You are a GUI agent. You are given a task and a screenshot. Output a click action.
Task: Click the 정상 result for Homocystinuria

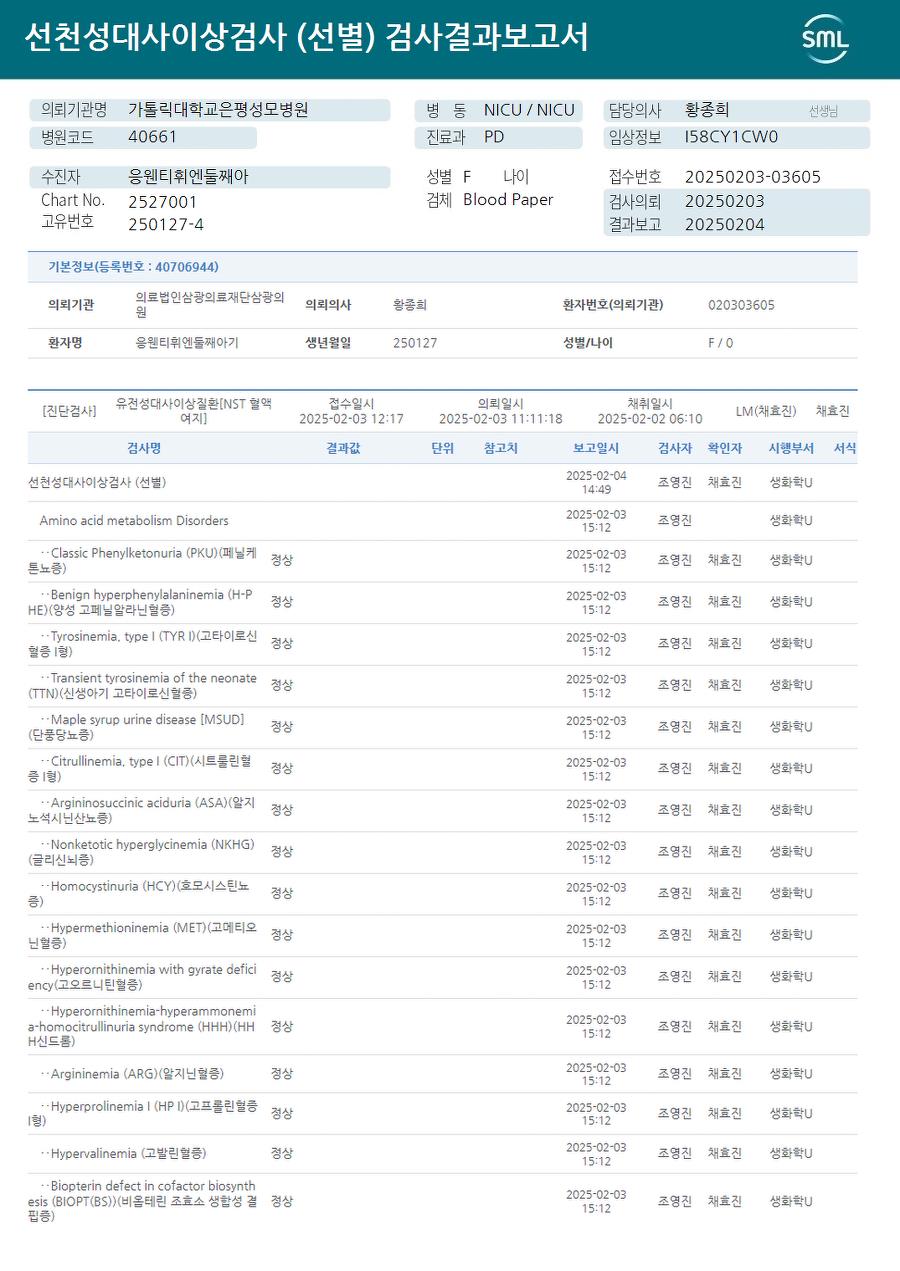tap(282, 893)
